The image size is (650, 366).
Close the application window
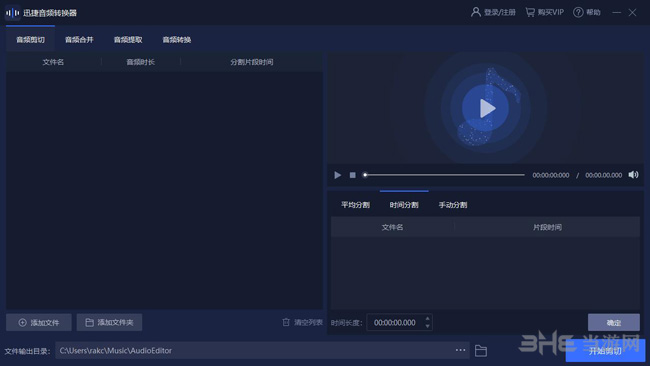coord(632,12)
